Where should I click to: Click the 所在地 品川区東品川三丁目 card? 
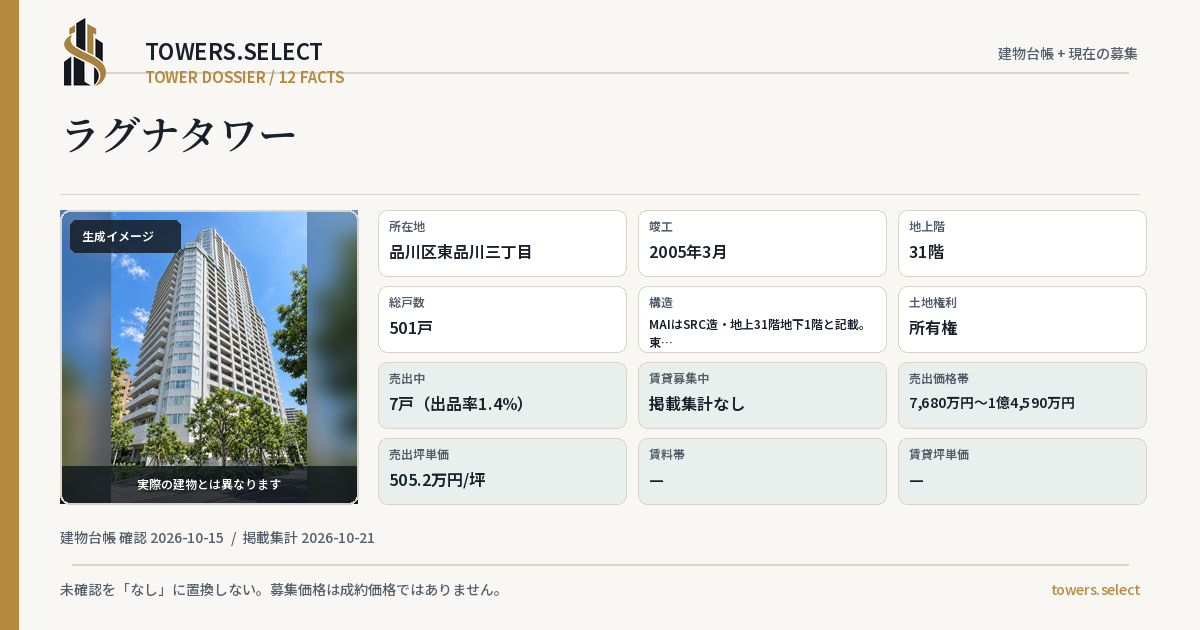click(x=502, y=243)
